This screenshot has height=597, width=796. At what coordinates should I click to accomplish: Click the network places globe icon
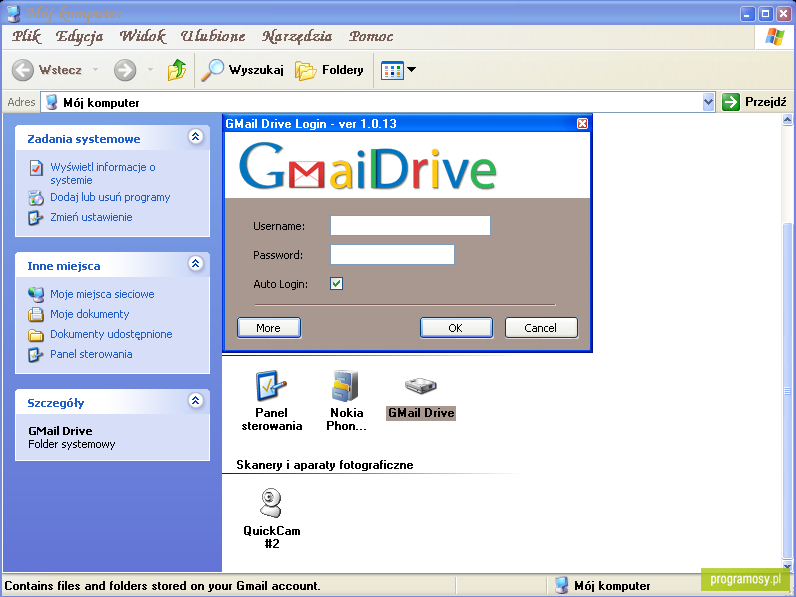point(36,294)
